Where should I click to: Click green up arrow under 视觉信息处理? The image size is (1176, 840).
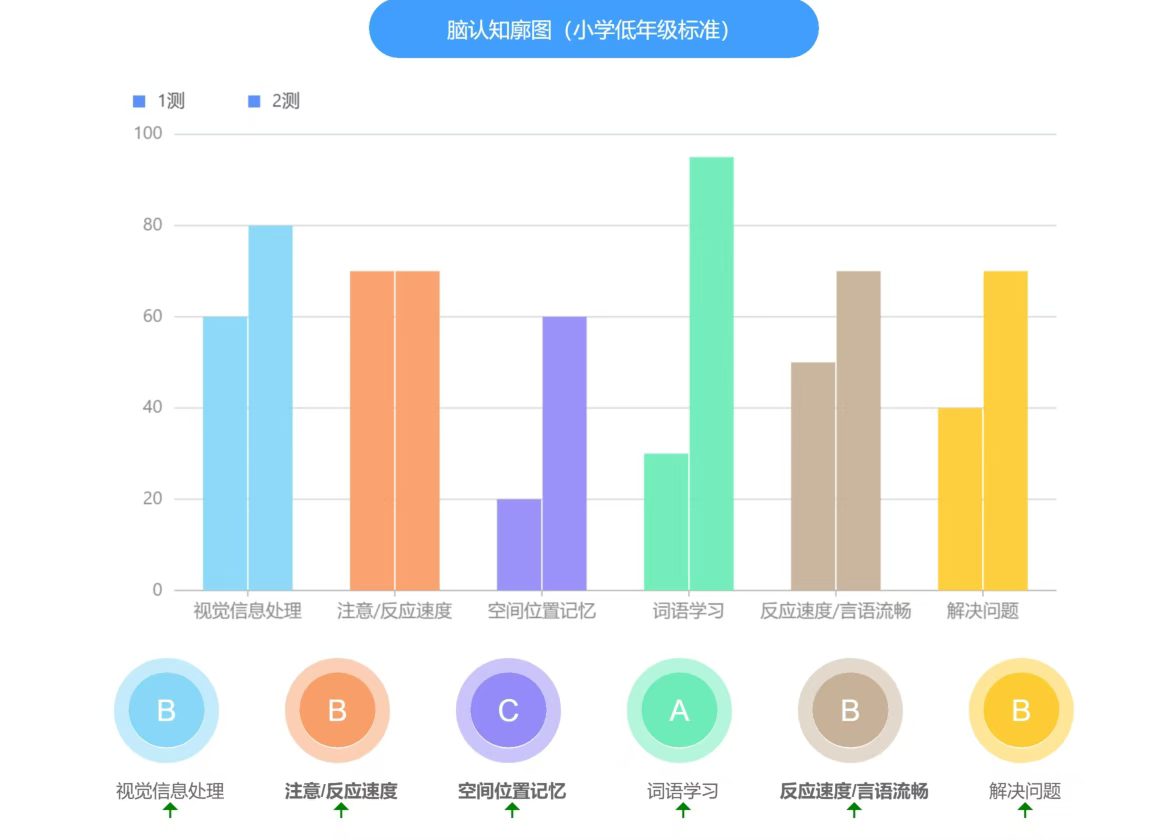(x=170, y=810)
